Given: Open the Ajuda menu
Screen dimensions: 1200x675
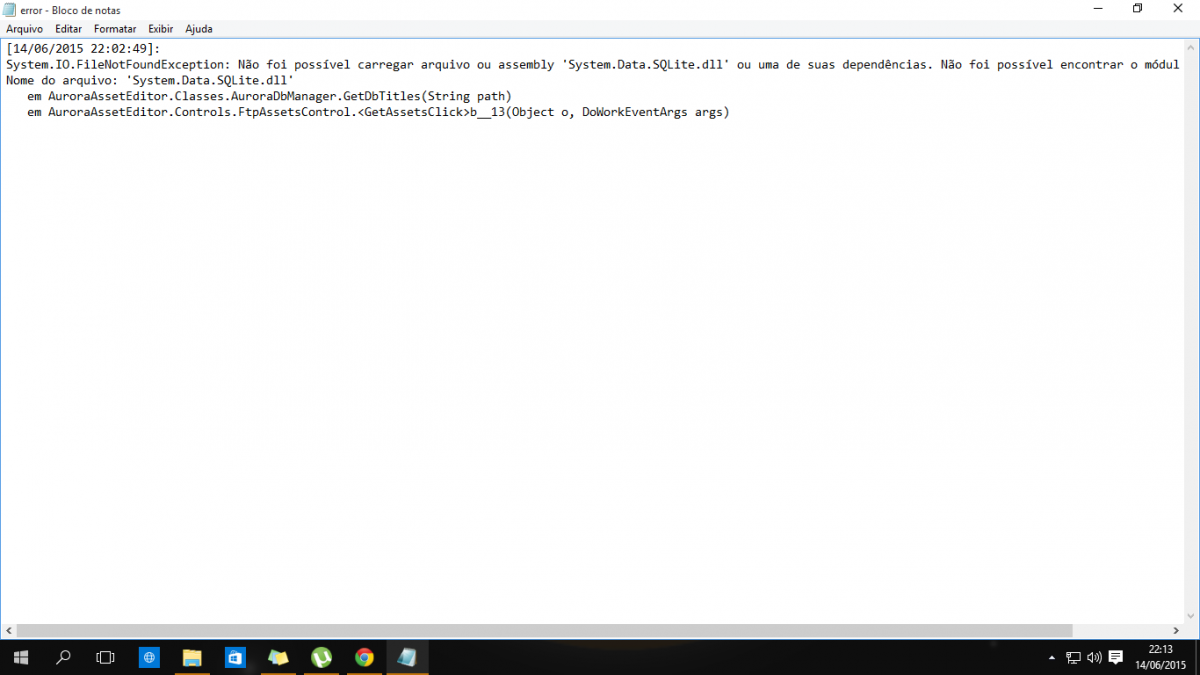Looking at the screenshot, I should [x=198, y=29].
